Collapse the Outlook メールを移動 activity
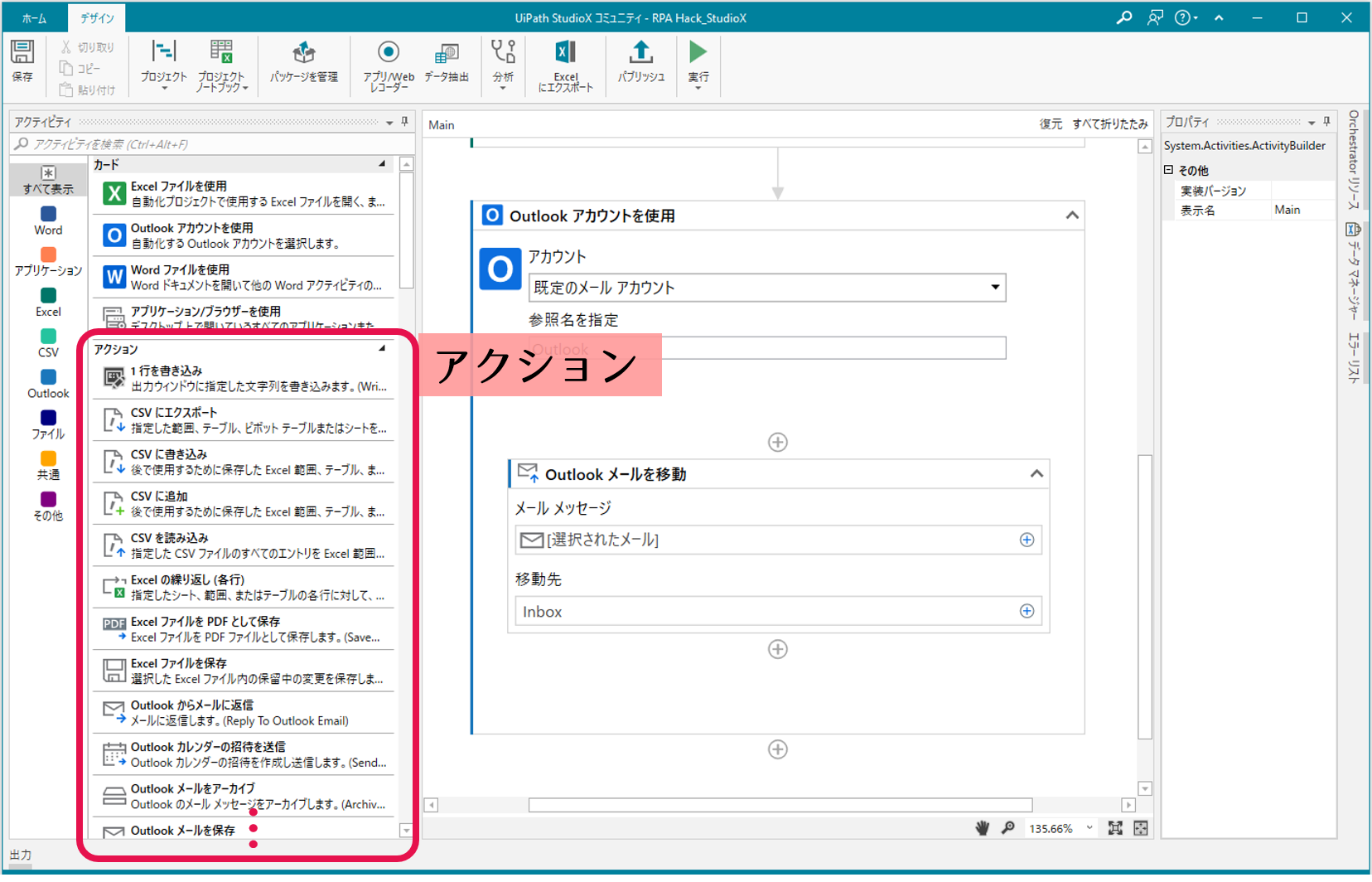 [1036, 473]
